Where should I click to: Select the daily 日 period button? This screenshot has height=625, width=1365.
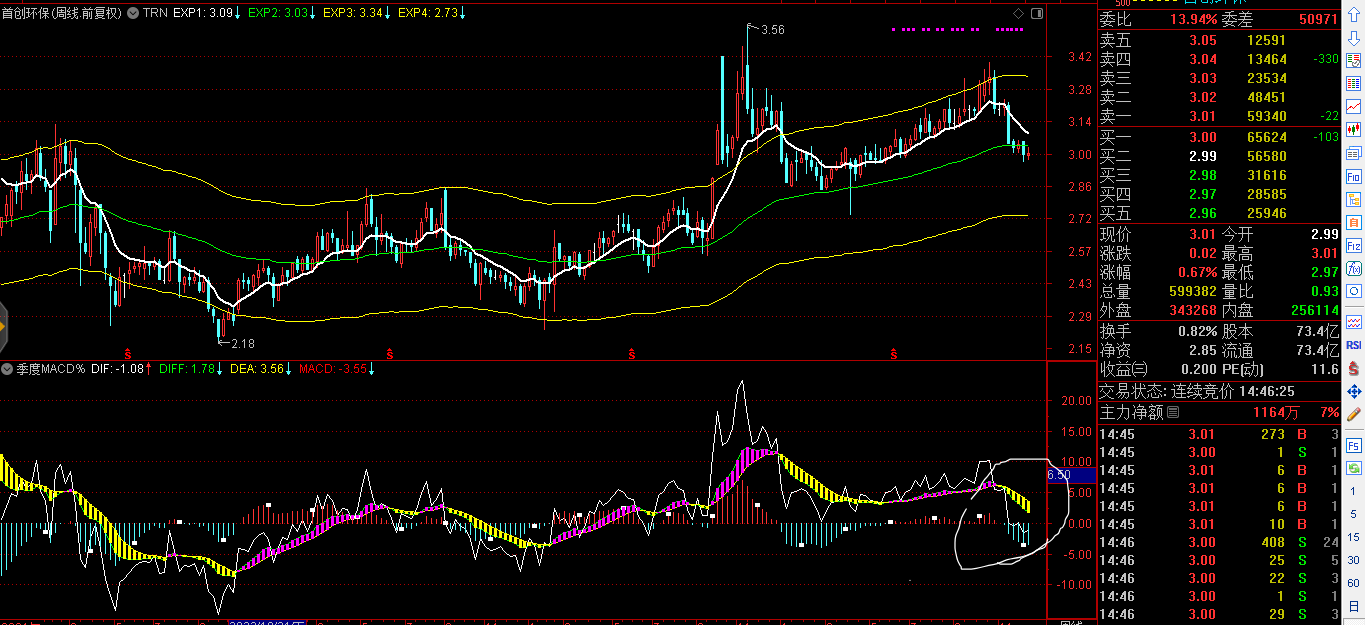pos(1354,606)
